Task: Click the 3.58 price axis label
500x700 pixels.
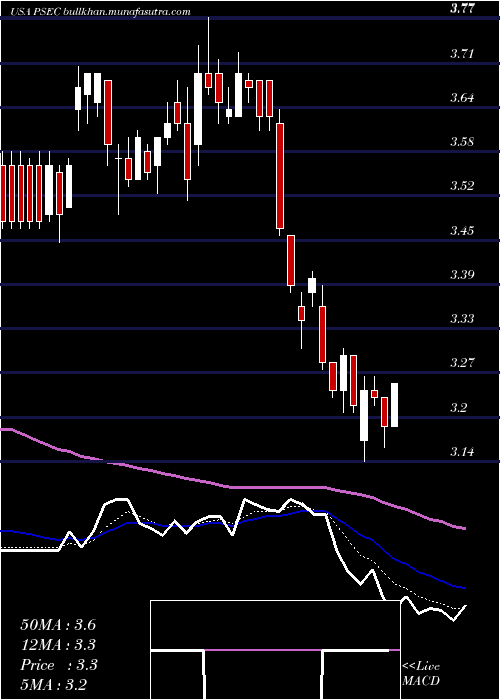Action: tap(462, 142)
